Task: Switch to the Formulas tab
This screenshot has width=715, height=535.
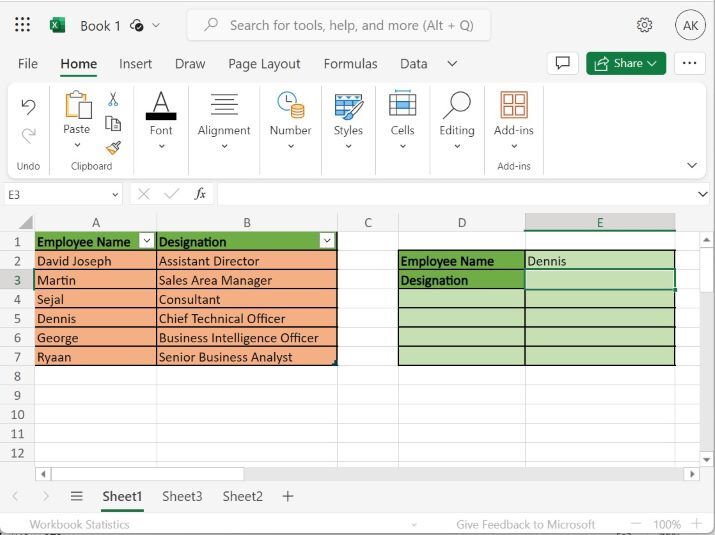Action: [x=350, y=63]
